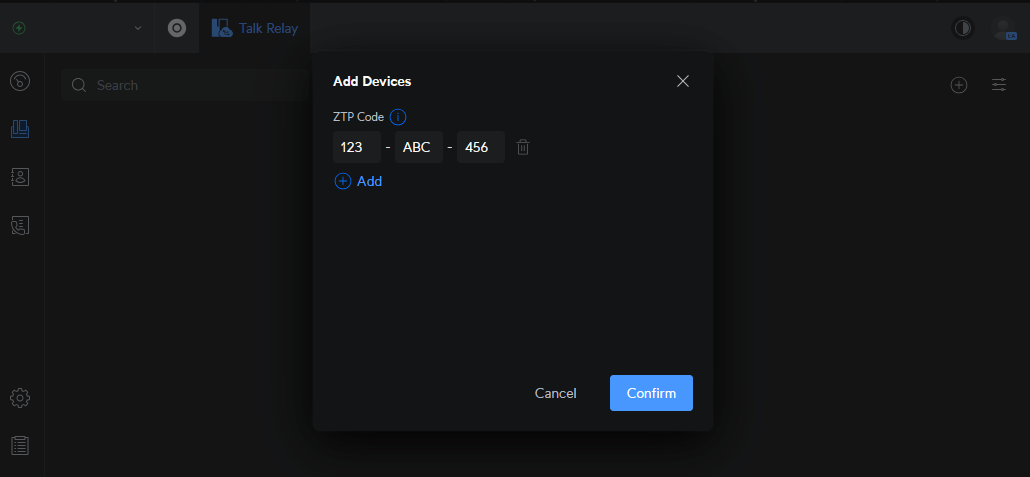The height and width of the screenshot is (477, 1030).
Task: Toggle the dark/light theme icon
Action: pyautogui.click(x=962, y=28)
